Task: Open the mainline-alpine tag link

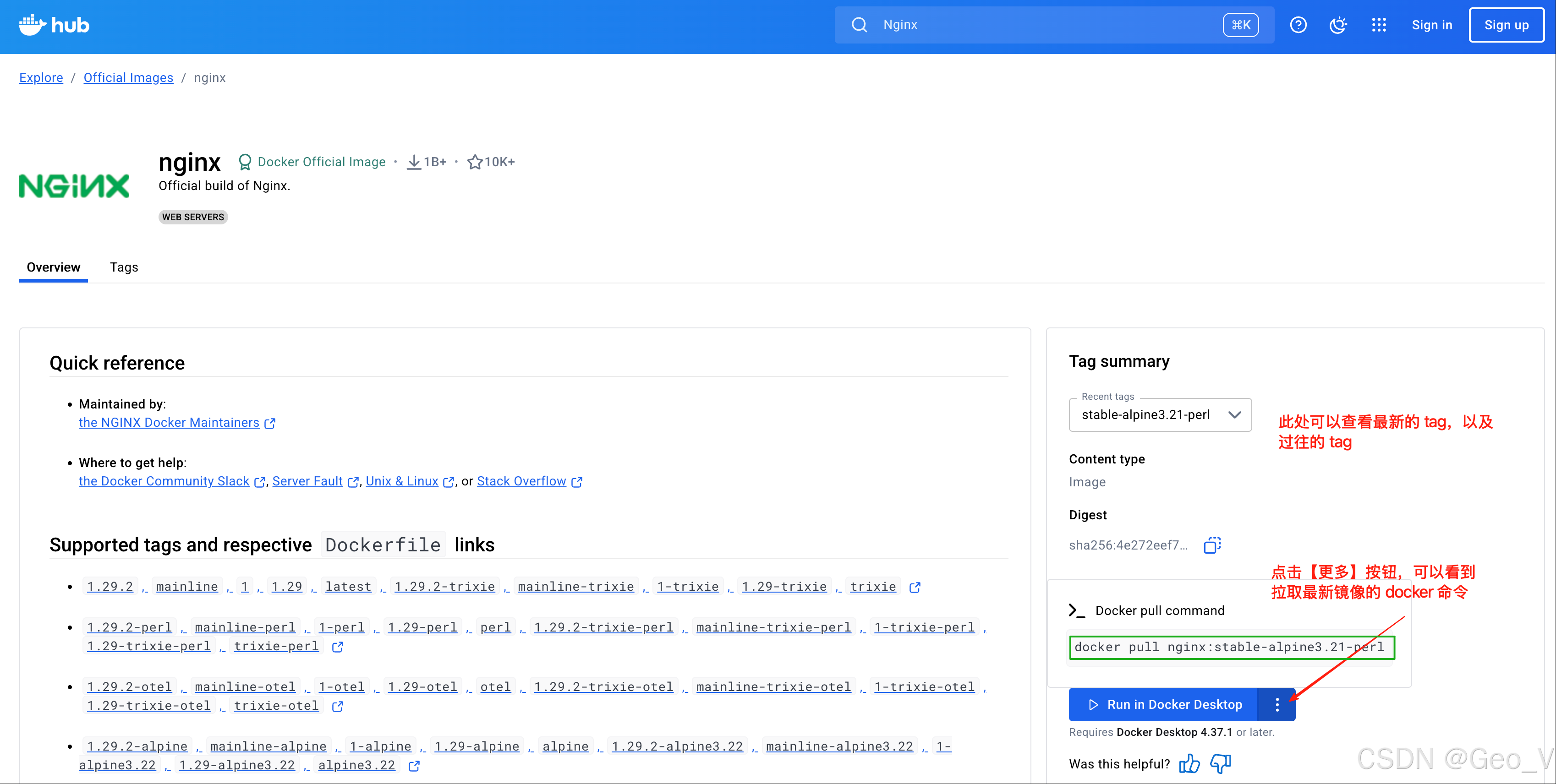Action: 268,746
